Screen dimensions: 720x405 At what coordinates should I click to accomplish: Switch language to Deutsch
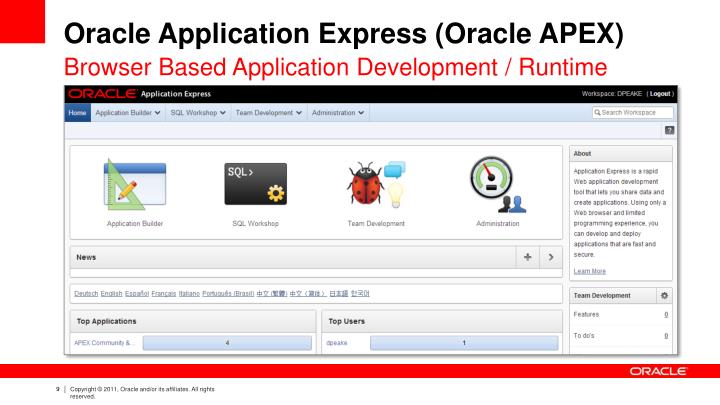86,293
